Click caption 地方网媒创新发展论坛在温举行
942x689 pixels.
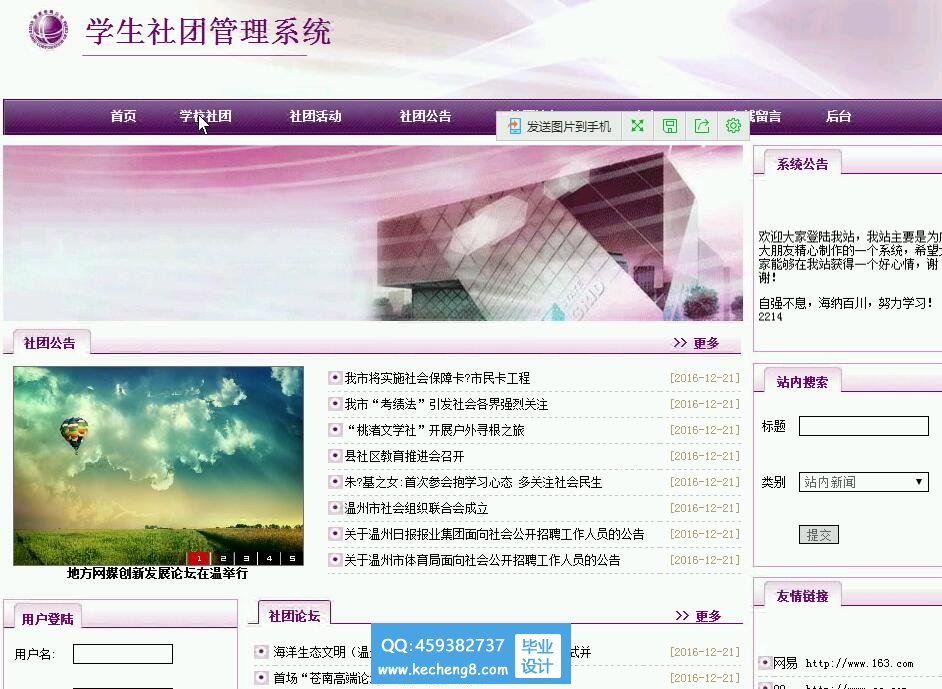157,573
